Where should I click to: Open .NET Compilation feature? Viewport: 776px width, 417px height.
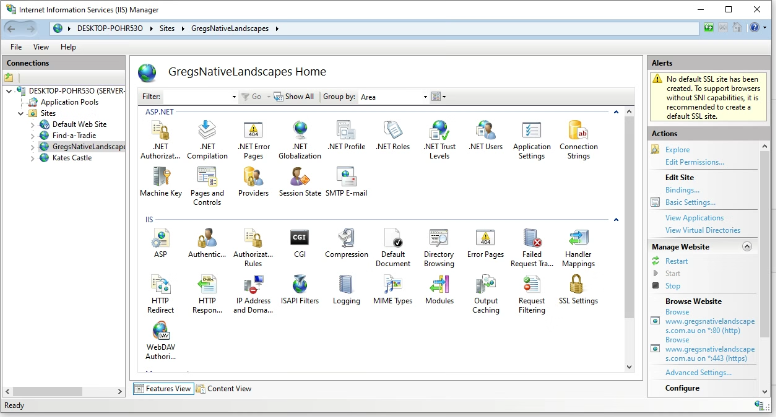[207, 140]
